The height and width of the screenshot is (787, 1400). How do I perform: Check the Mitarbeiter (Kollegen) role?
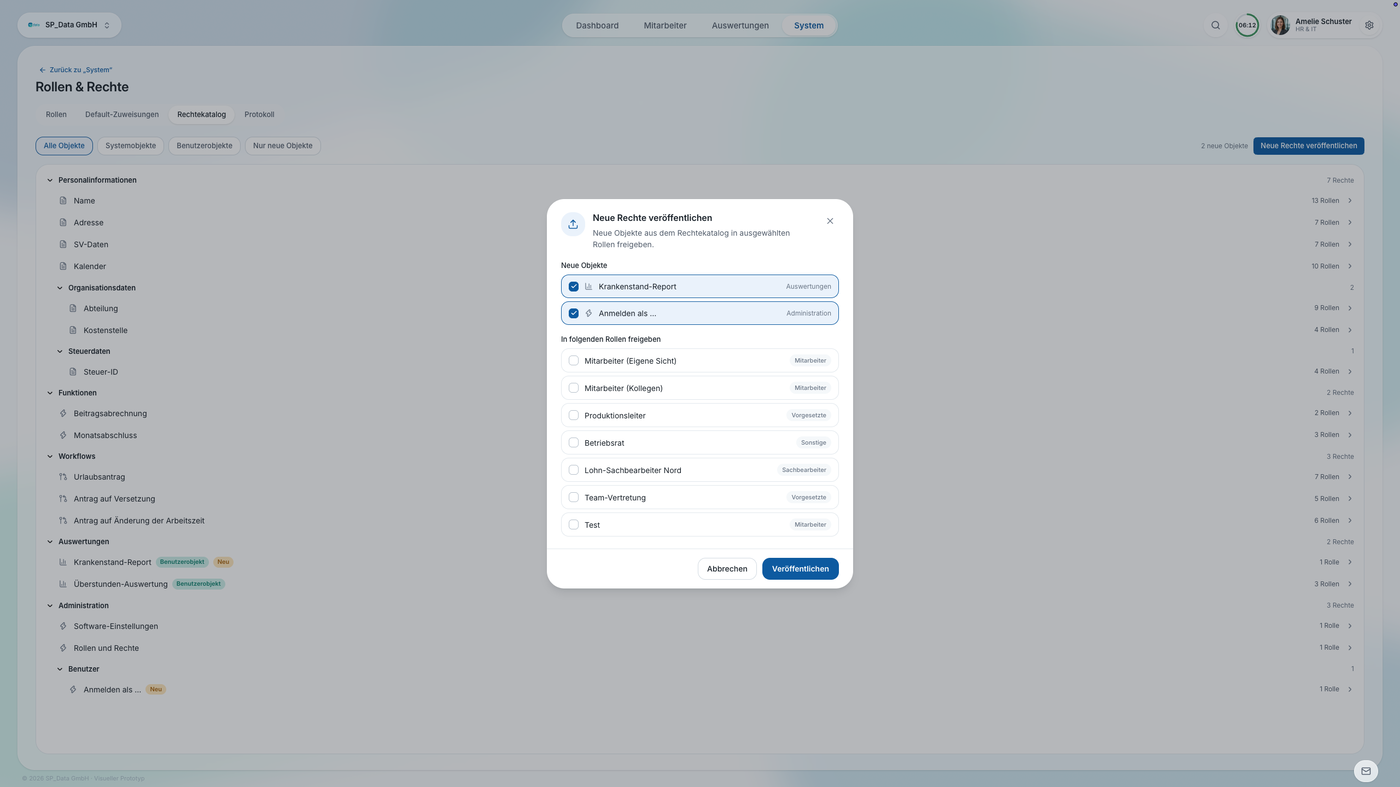(574, 388)
